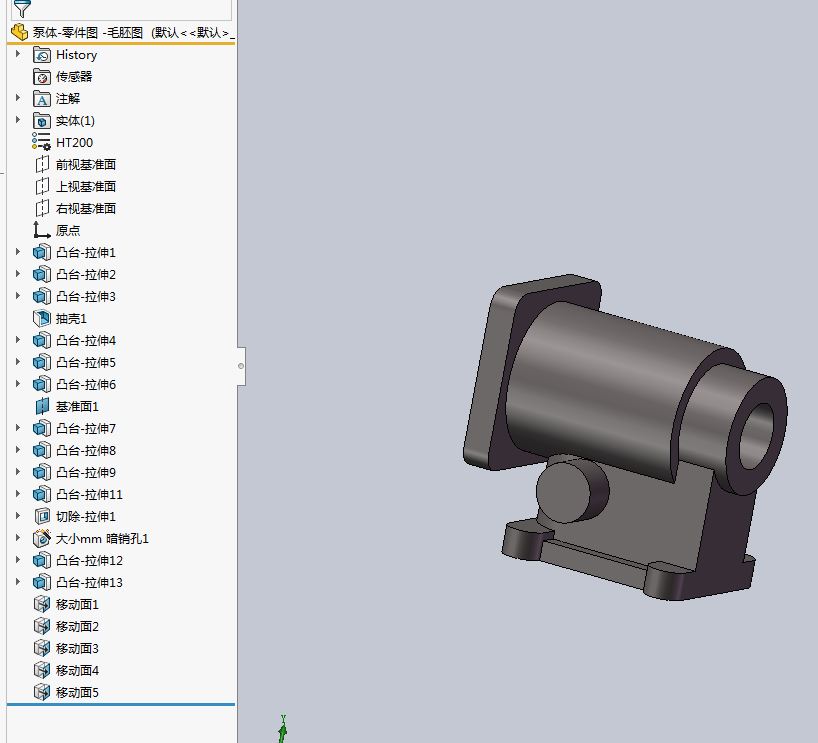818x743 pixels.
Task: Expand the 实体(1) node arrow
Action: coord(18,119)
